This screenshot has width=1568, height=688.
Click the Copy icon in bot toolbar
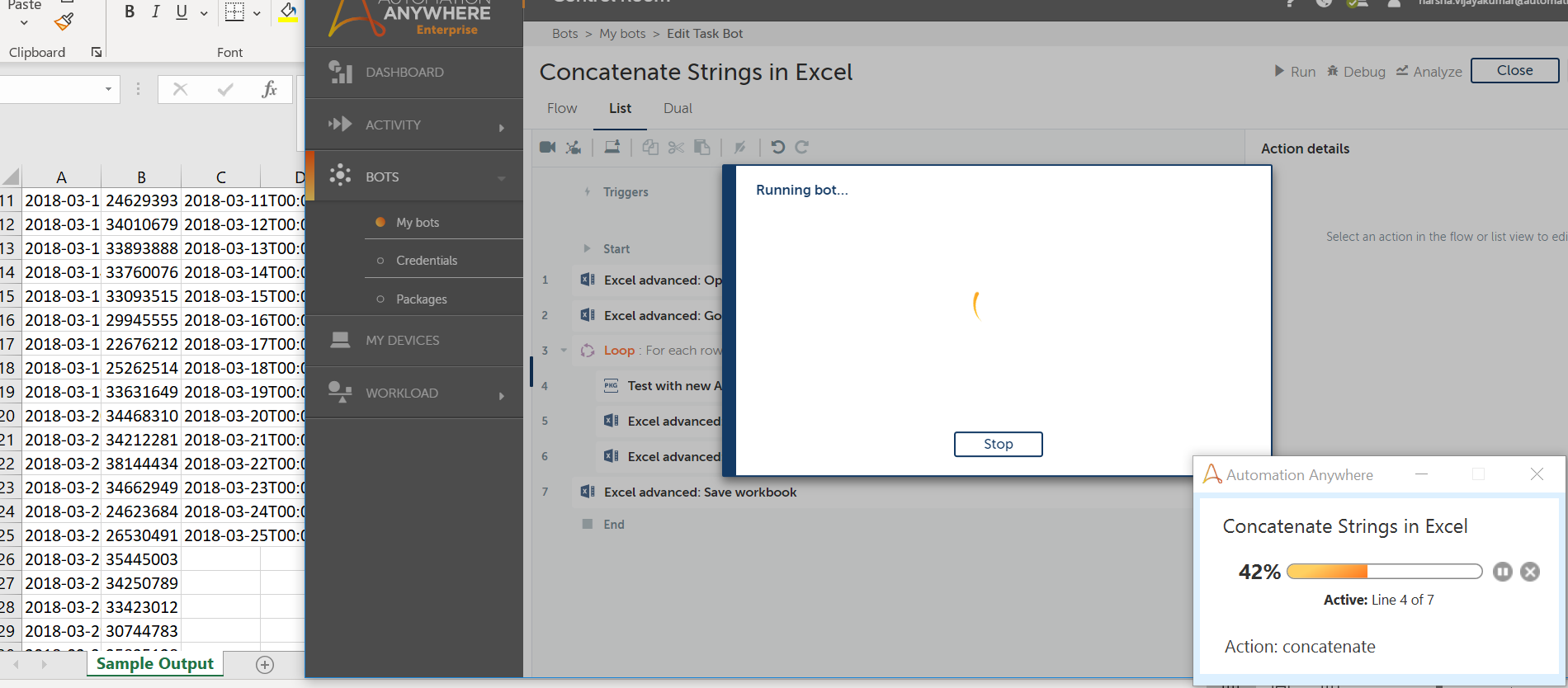coord(650,147)
